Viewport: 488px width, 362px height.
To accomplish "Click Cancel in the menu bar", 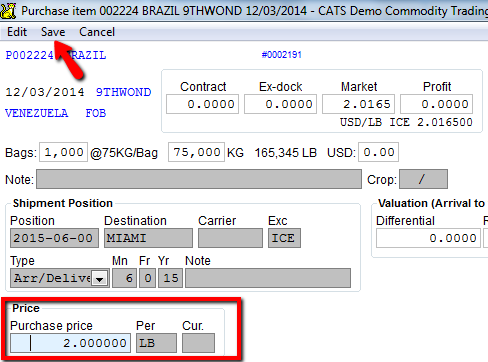I will (x=97, y=32).
